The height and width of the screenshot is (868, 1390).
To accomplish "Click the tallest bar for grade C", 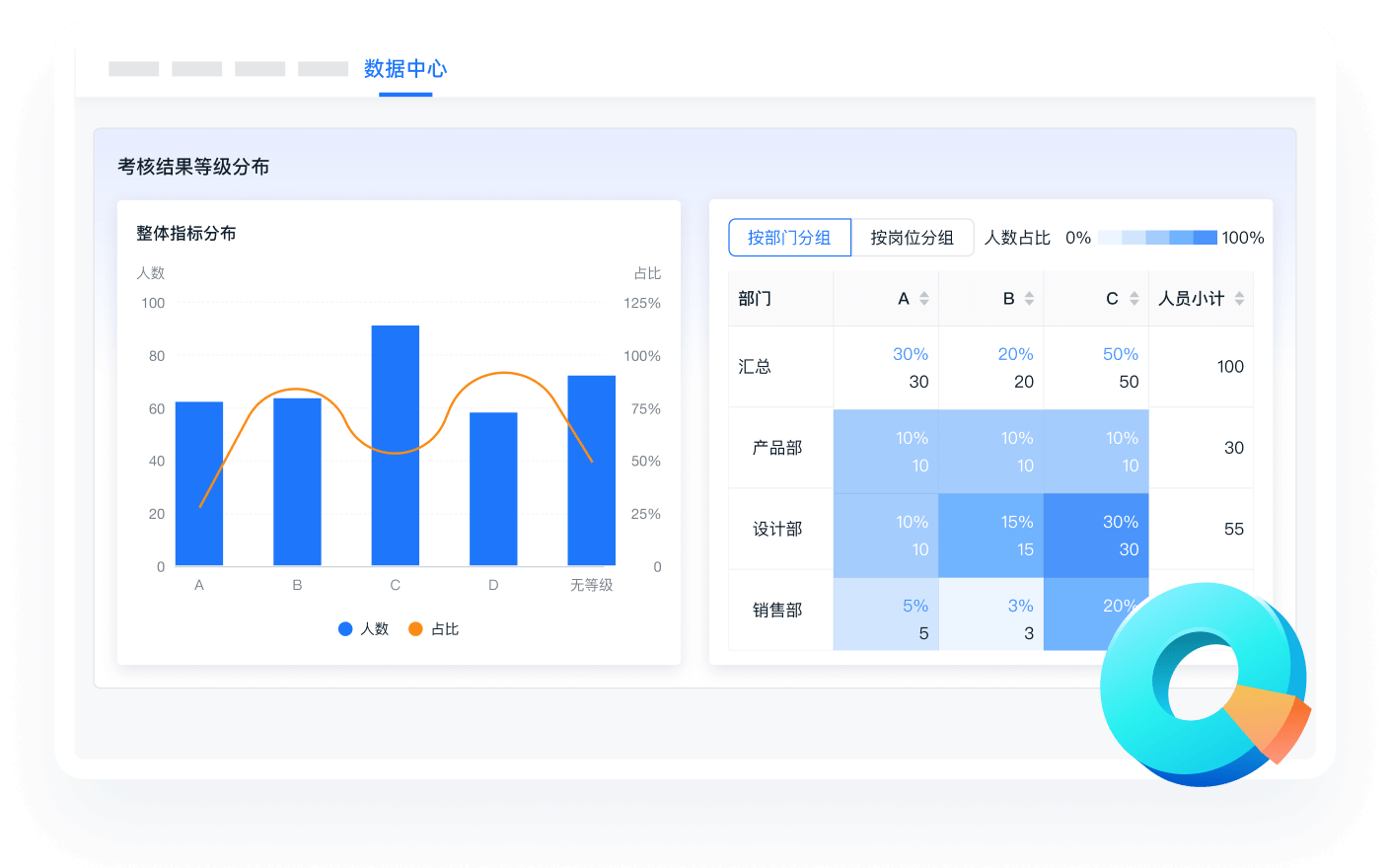I will coord(395,444).
